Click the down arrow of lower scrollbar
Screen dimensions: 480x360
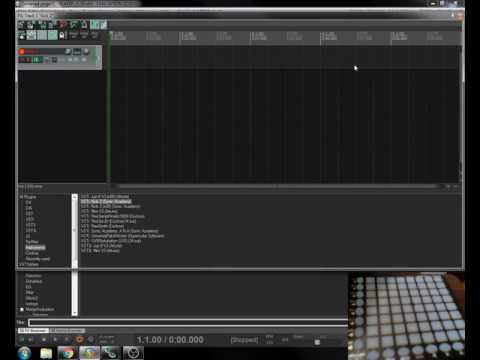[75, 313]
